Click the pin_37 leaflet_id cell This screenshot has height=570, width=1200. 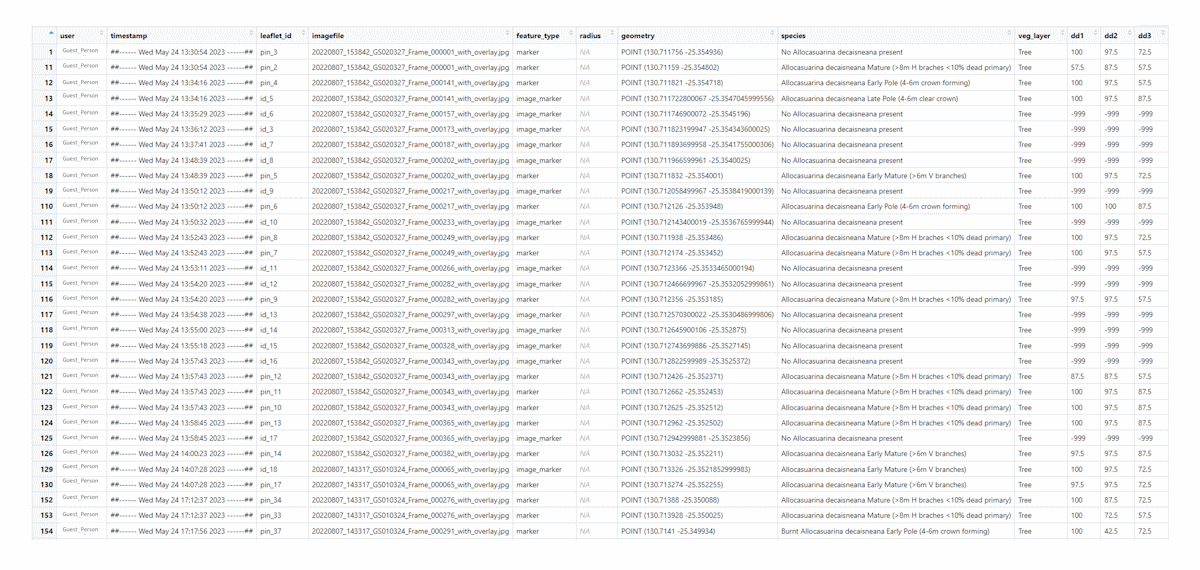(x=271, y=531)
